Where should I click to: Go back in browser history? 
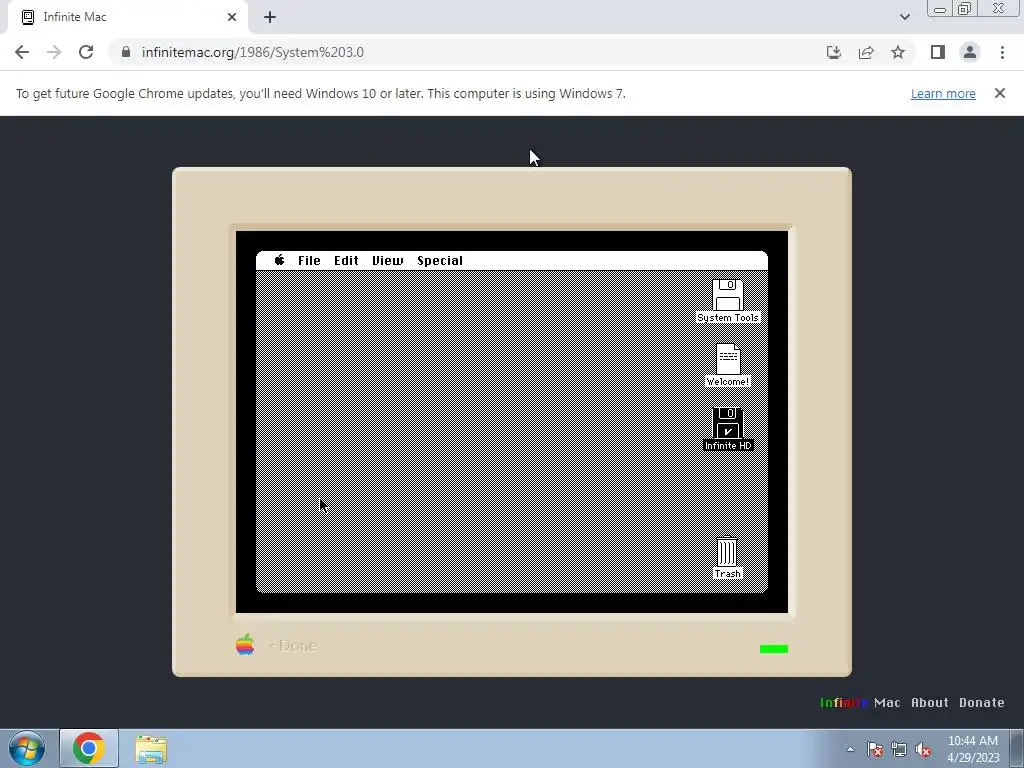[22, 52]
